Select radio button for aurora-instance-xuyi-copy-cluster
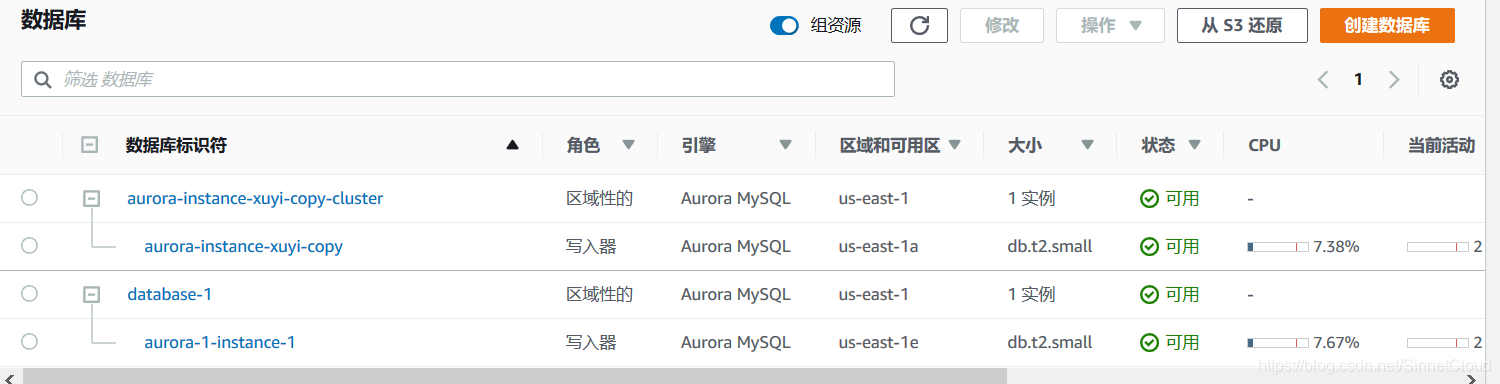 coord(29,198)
